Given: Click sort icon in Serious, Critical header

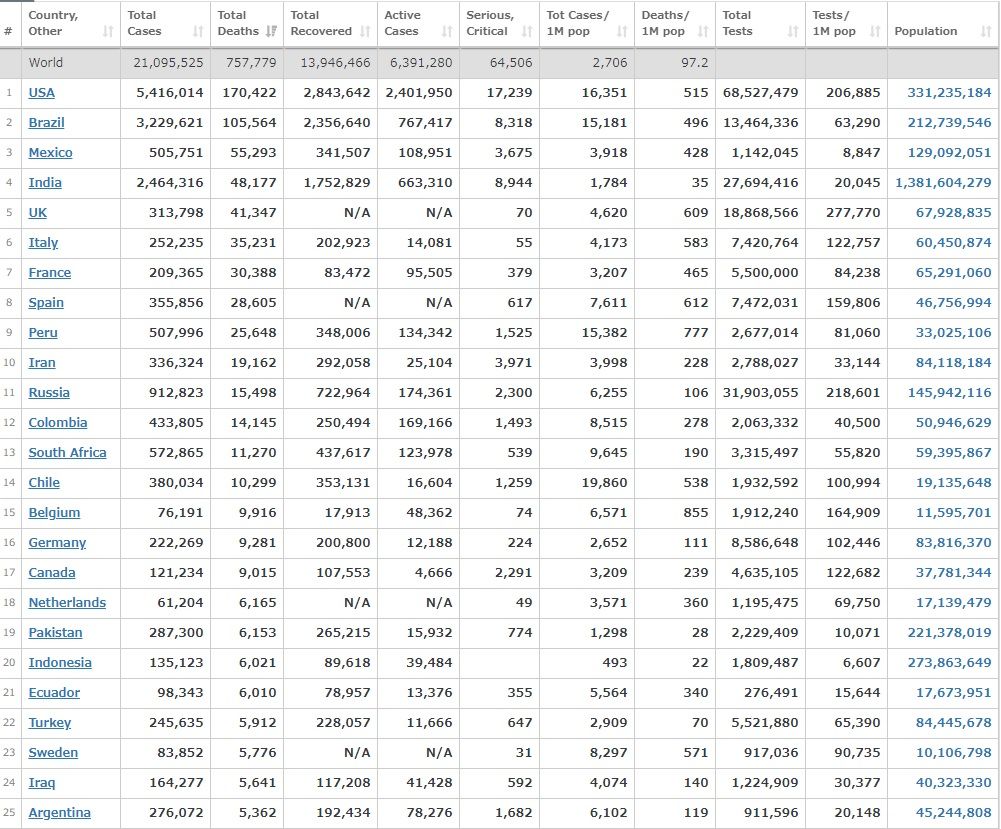Looking at the screenshot, I should [527, 32].
